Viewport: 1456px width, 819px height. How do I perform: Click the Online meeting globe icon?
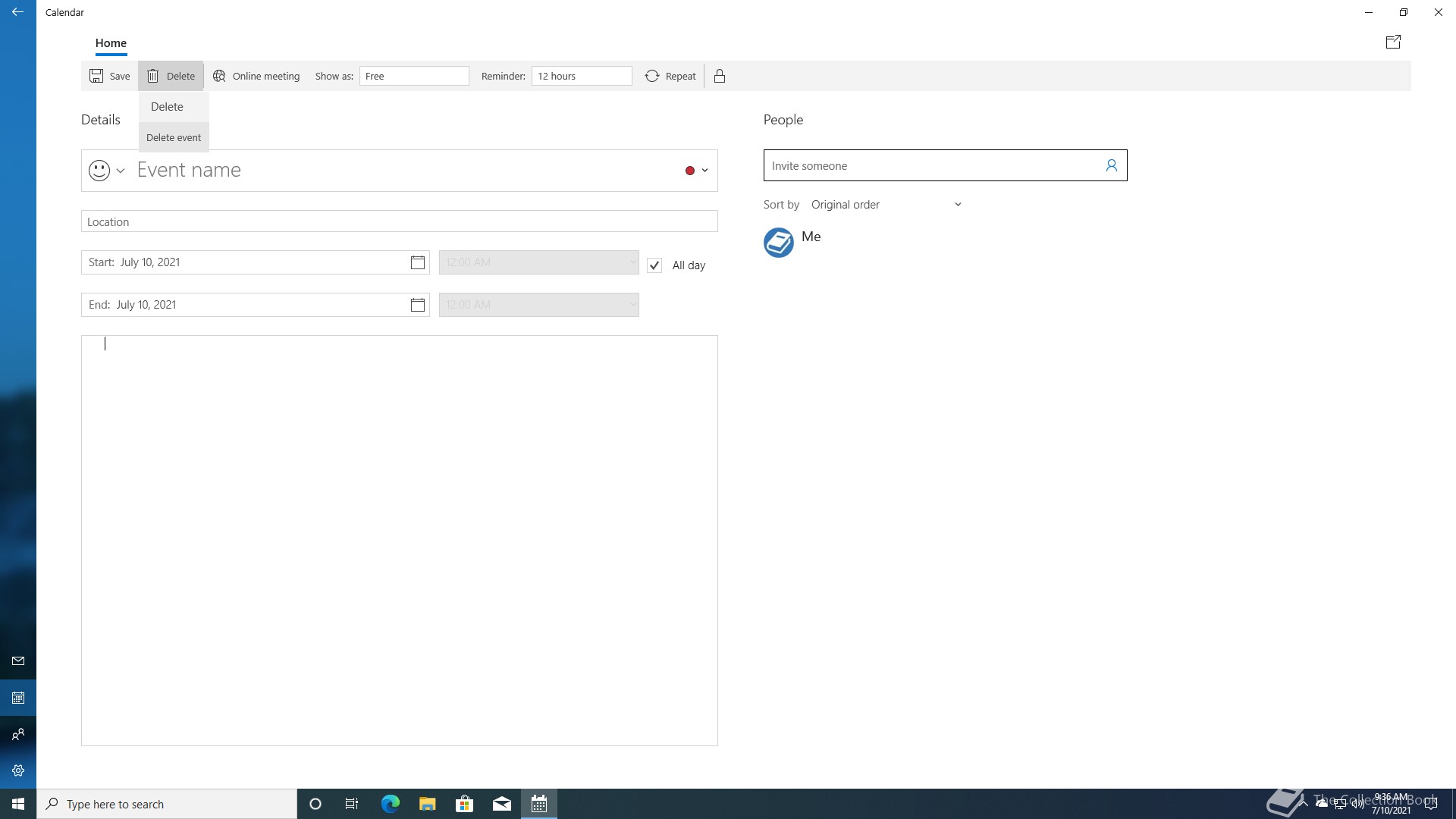[x=219, y=76]
